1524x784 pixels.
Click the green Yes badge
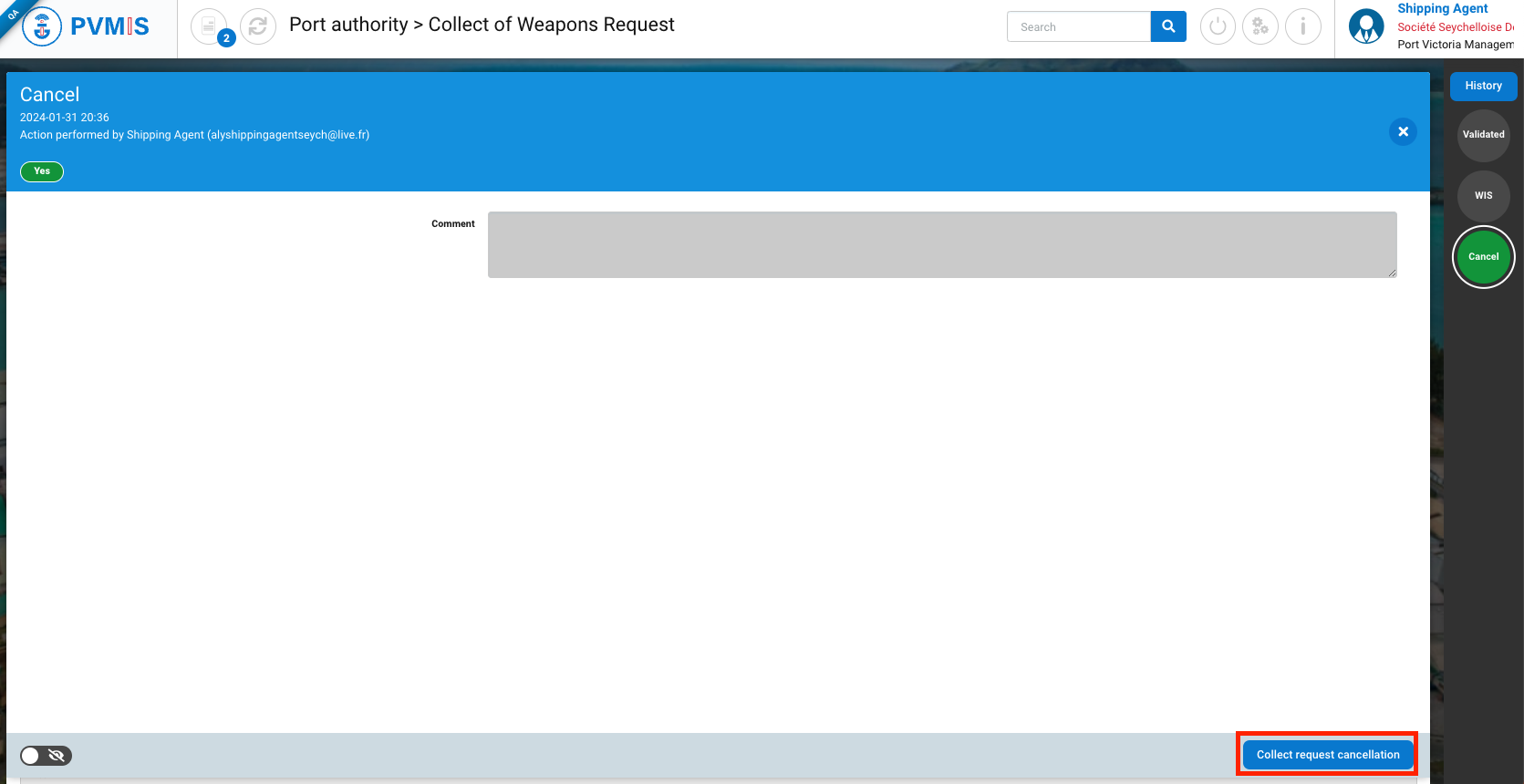[x=42, y=171]
